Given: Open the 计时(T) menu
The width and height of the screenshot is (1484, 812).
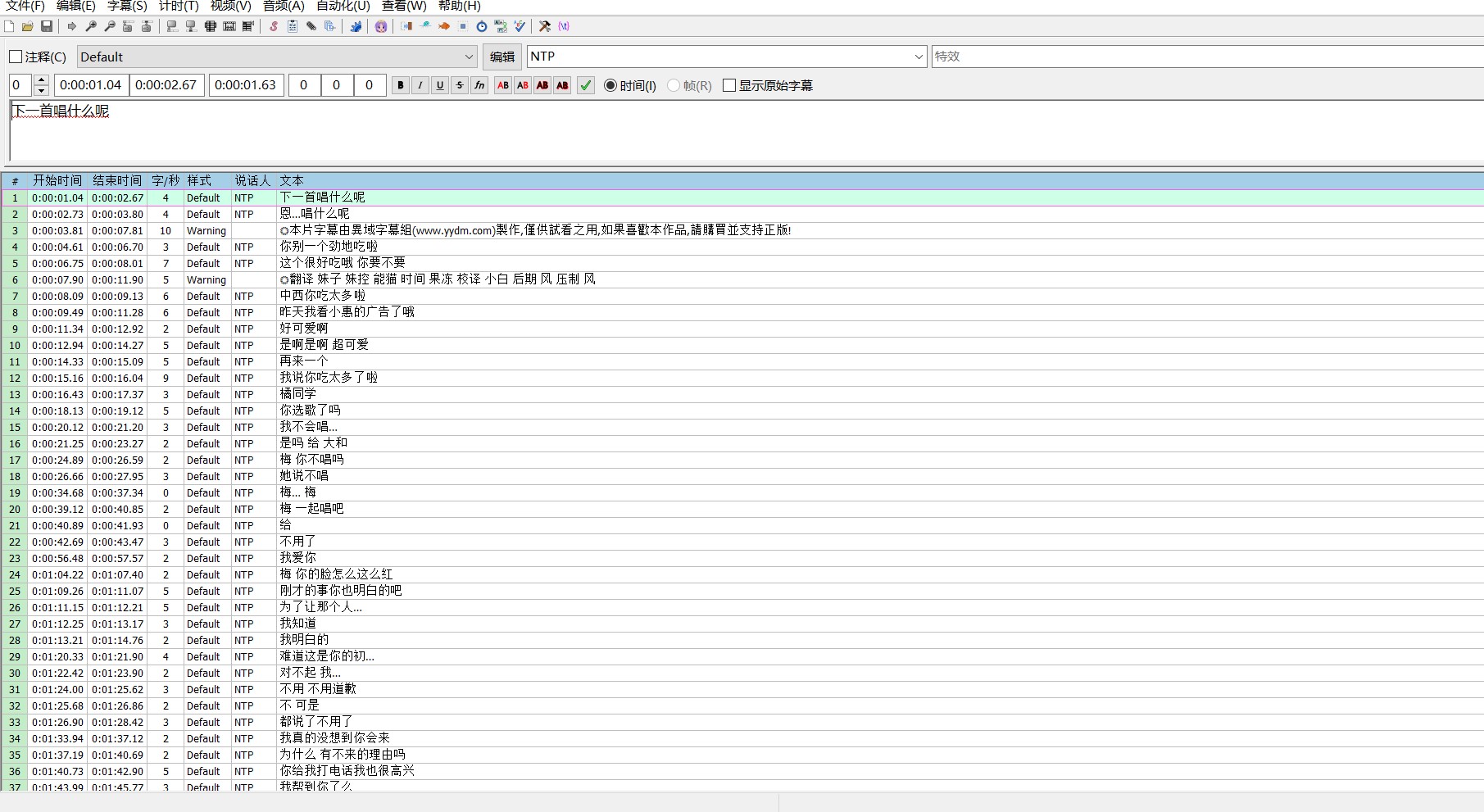Looking at the screenshot, I should [x=179, y=6].
